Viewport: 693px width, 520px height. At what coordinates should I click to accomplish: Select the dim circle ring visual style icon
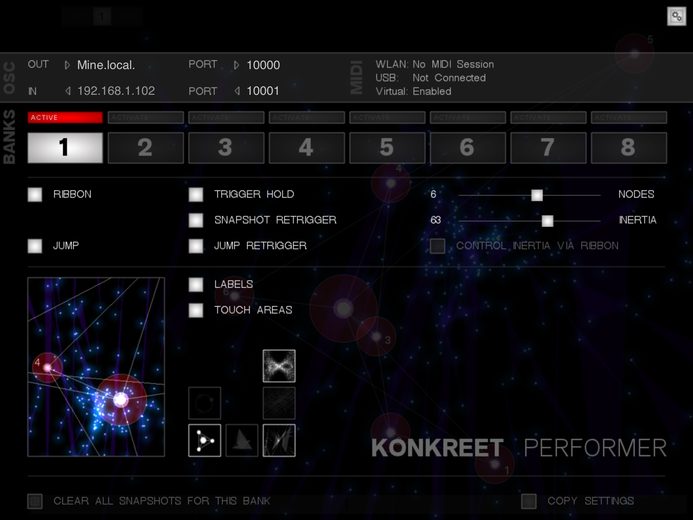204,403
